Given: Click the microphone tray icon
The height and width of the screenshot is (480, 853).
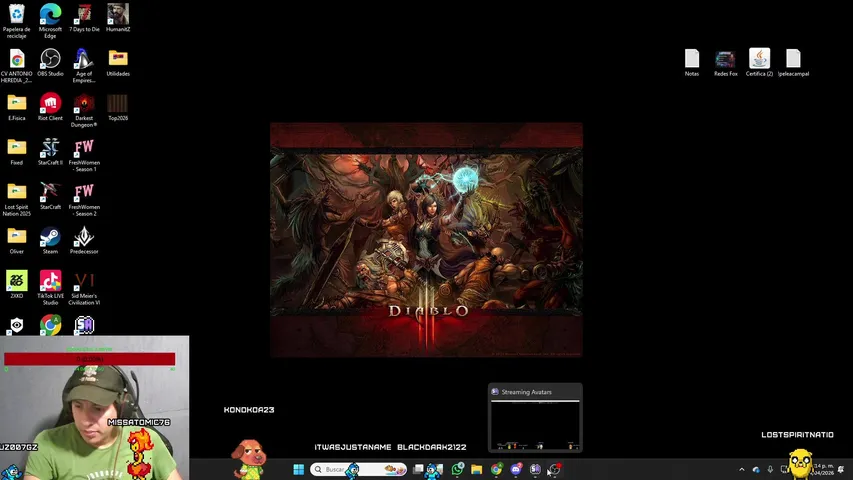Looking at the screenshot, I should click(770, 469).
